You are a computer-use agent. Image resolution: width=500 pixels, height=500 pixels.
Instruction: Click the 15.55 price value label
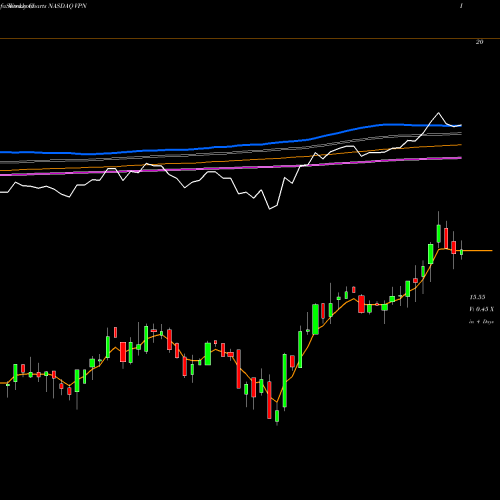(x=477, y=297)
